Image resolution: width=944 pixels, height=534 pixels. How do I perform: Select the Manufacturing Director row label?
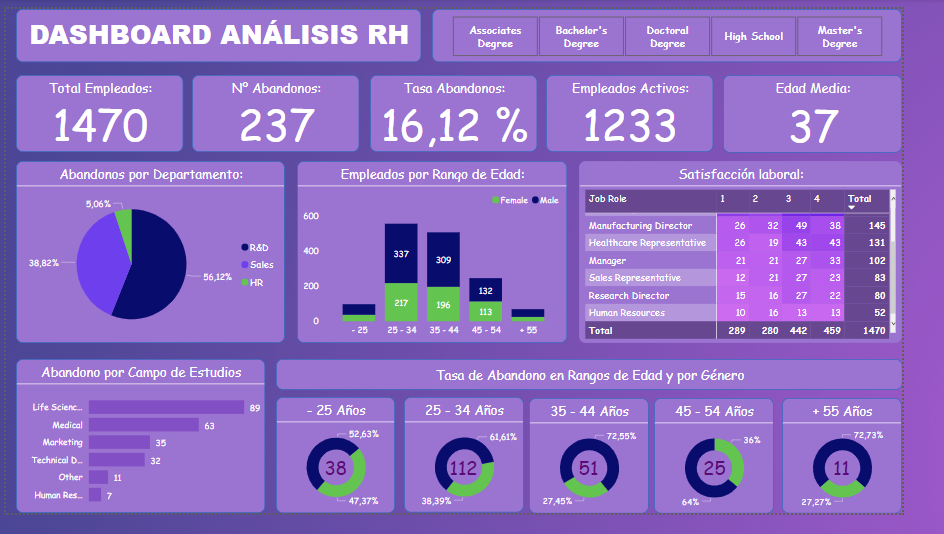(641, 226)
